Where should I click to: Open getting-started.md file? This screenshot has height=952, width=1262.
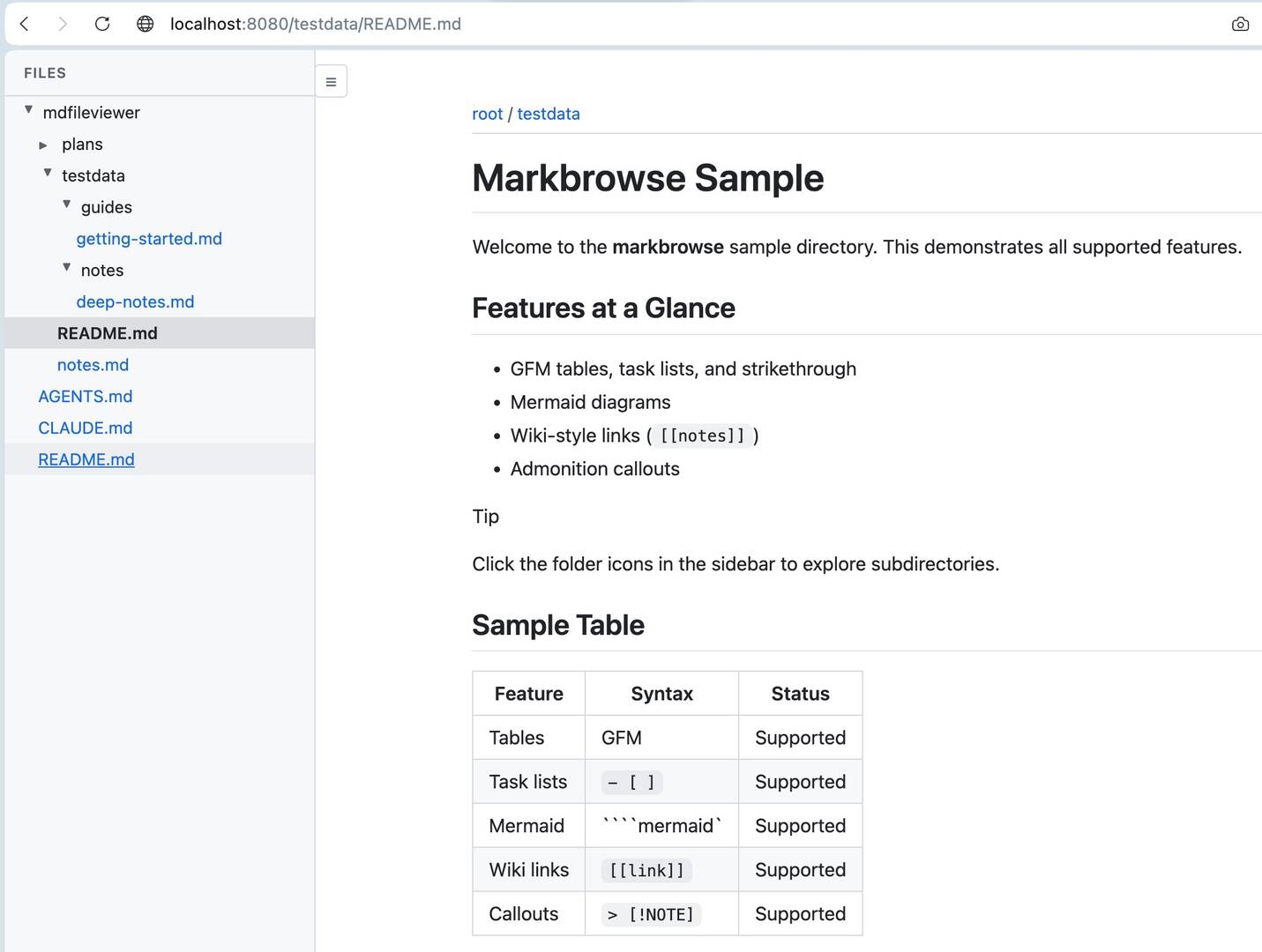click(149, 239)
